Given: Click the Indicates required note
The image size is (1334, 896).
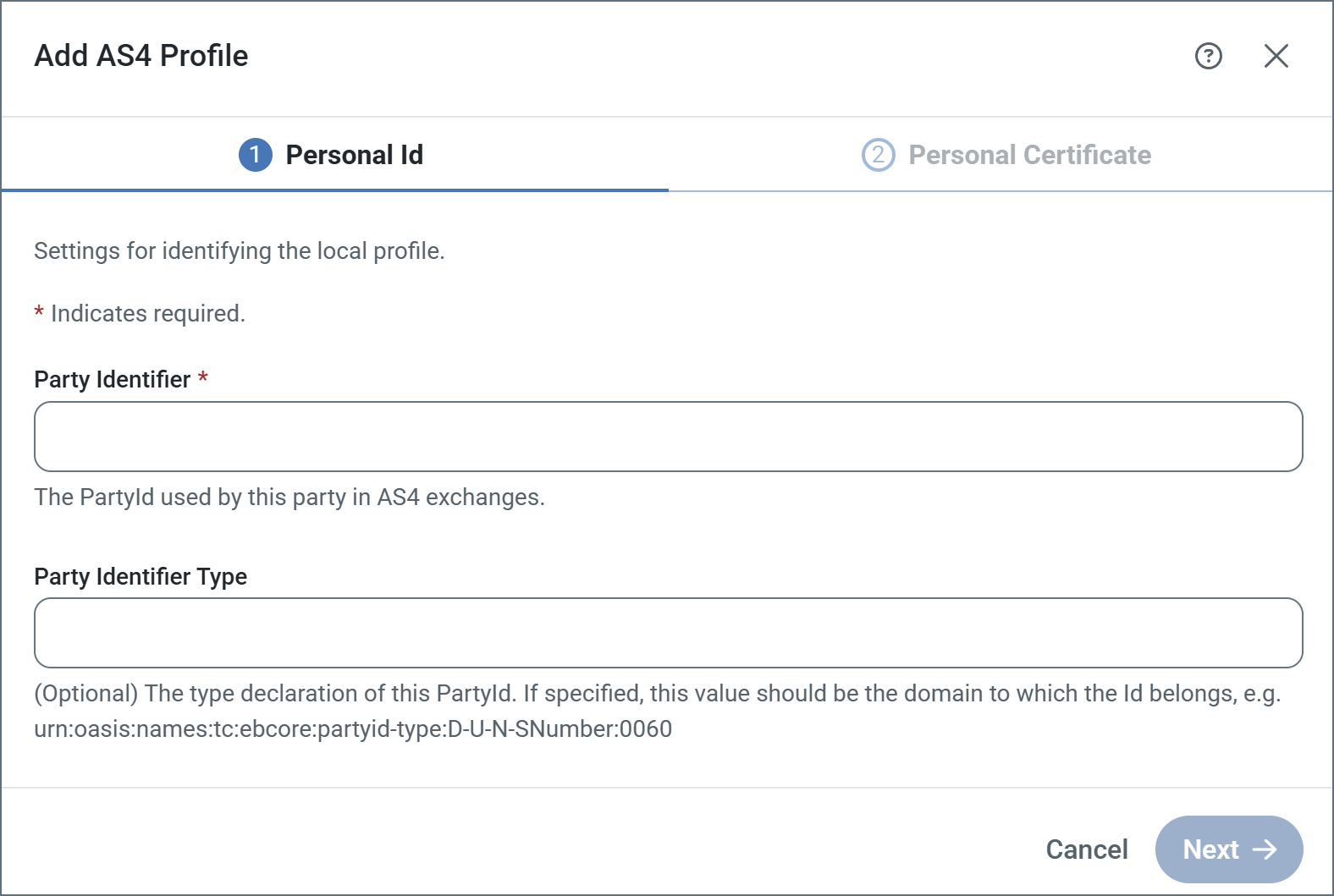Looking at the screenshot, I should 147,314.
